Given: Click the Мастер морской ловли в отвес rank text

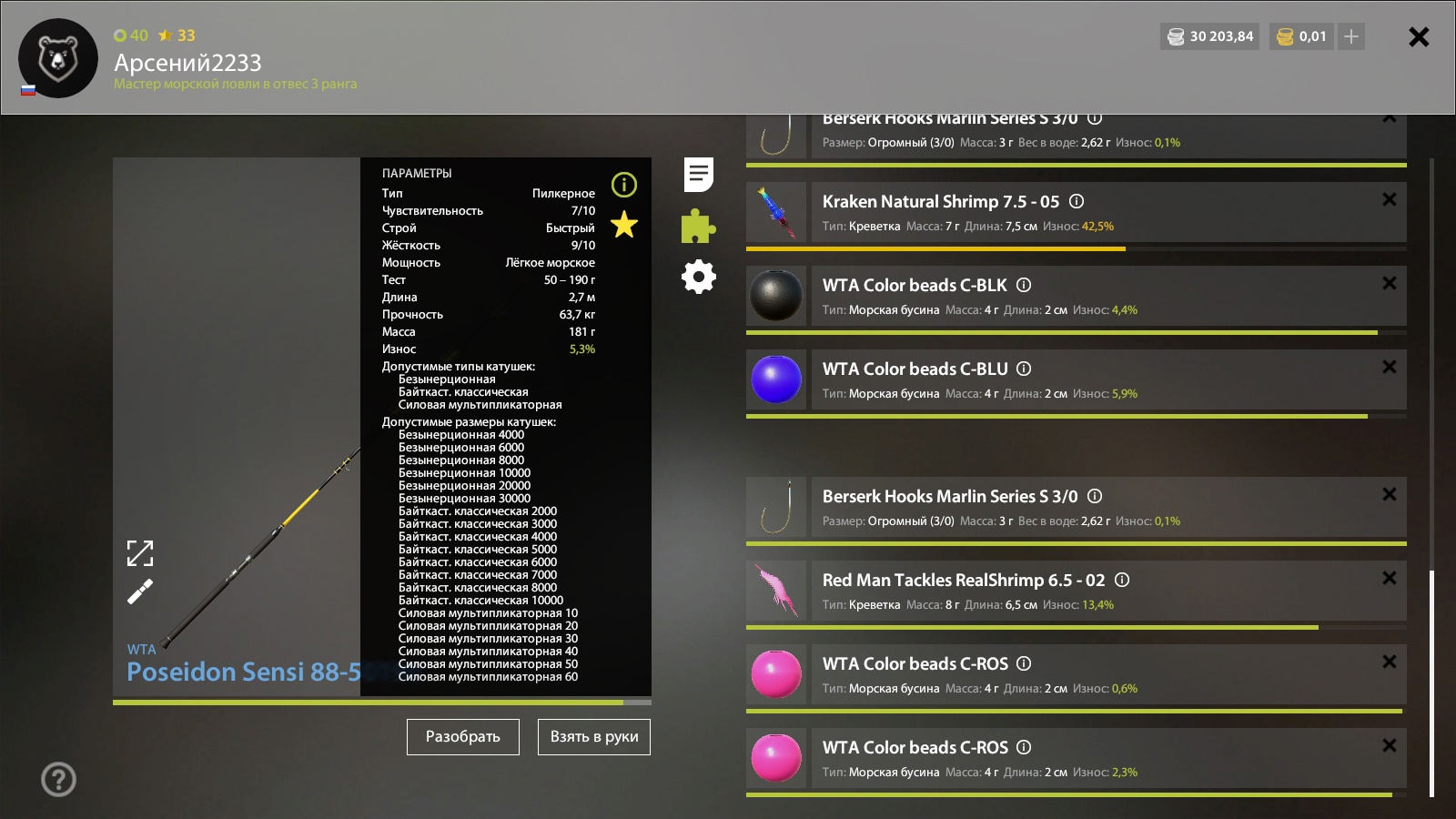Looking at the screenshot, I should pos(235,84).
